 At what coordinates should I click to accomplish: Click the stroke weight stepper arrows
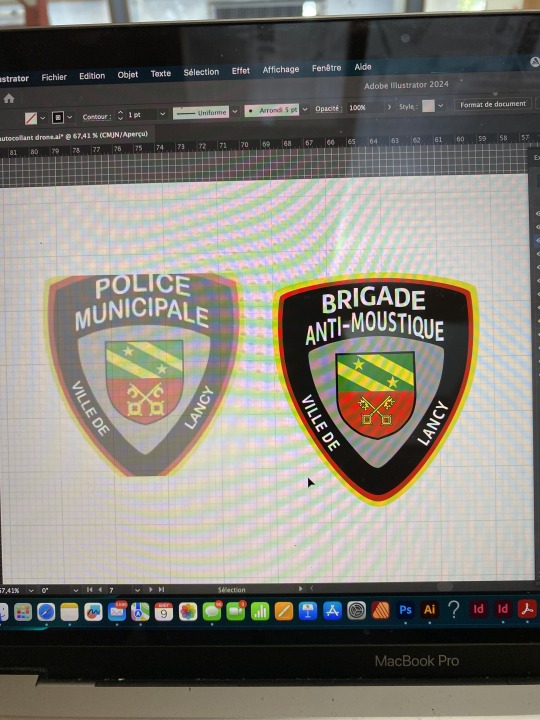coord(120,115)
